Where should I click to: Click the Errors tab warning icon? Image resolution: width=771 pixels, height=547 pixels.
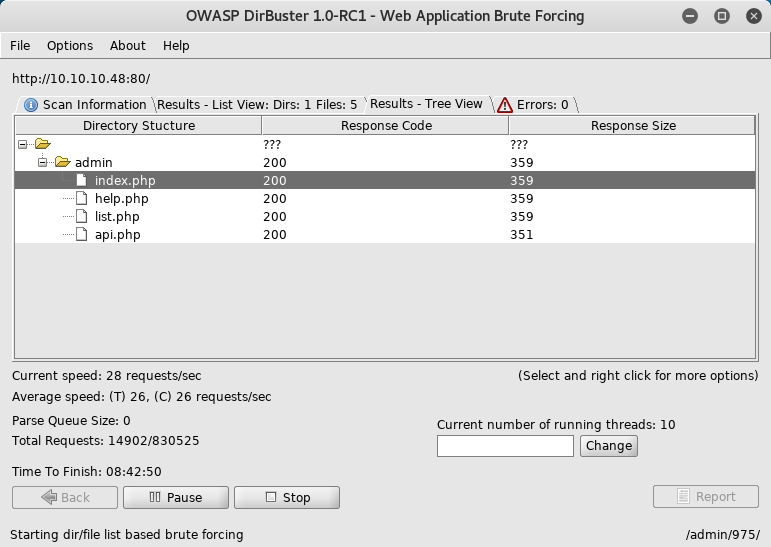505,105
